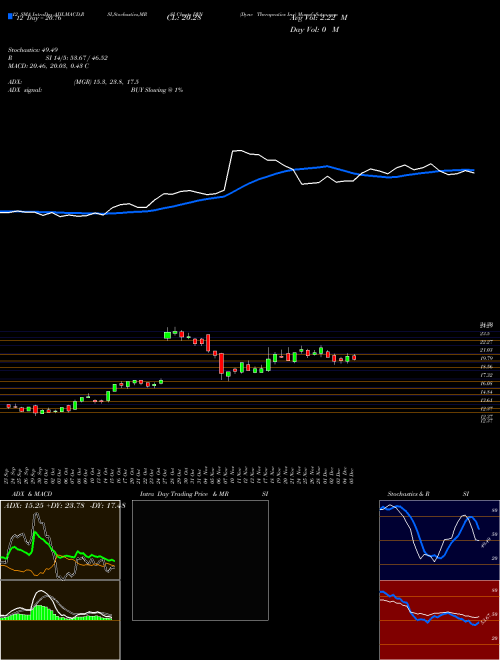Click the 'Avg Vol: 2.22 M' value
500x660 pixels.
pos(319,18)
